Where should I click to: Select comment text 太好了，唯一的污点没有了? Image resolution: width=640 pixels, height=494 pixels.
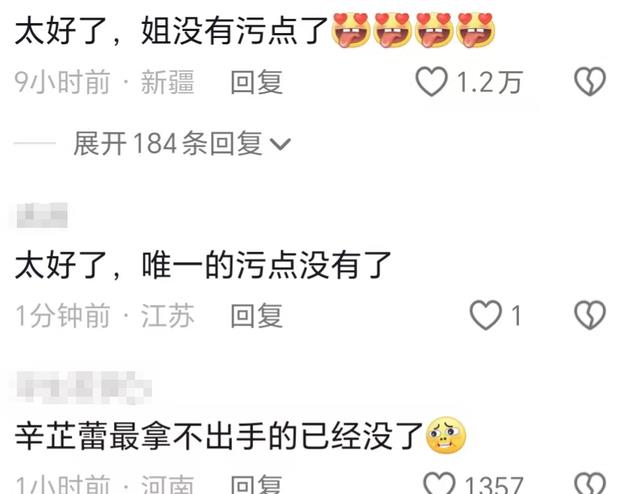[x=203, y=265]
